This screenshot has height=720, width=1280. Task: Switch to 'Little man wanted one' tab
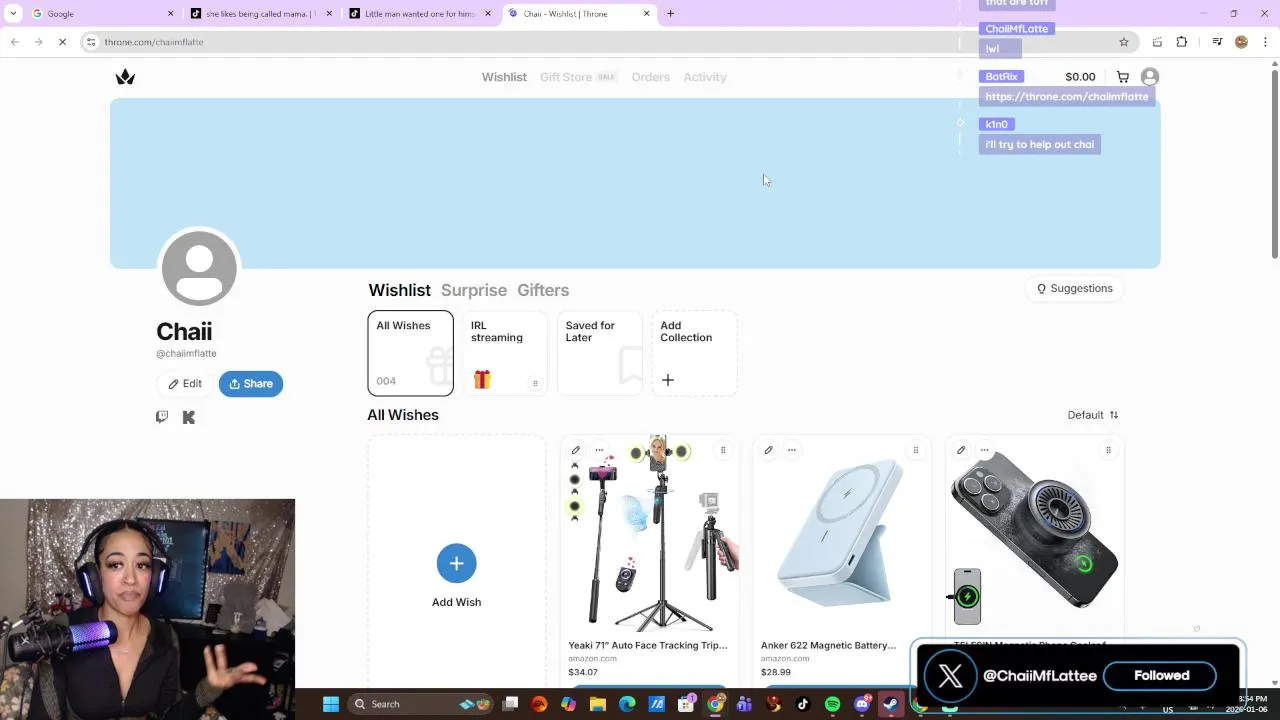[x=420, y=14]
